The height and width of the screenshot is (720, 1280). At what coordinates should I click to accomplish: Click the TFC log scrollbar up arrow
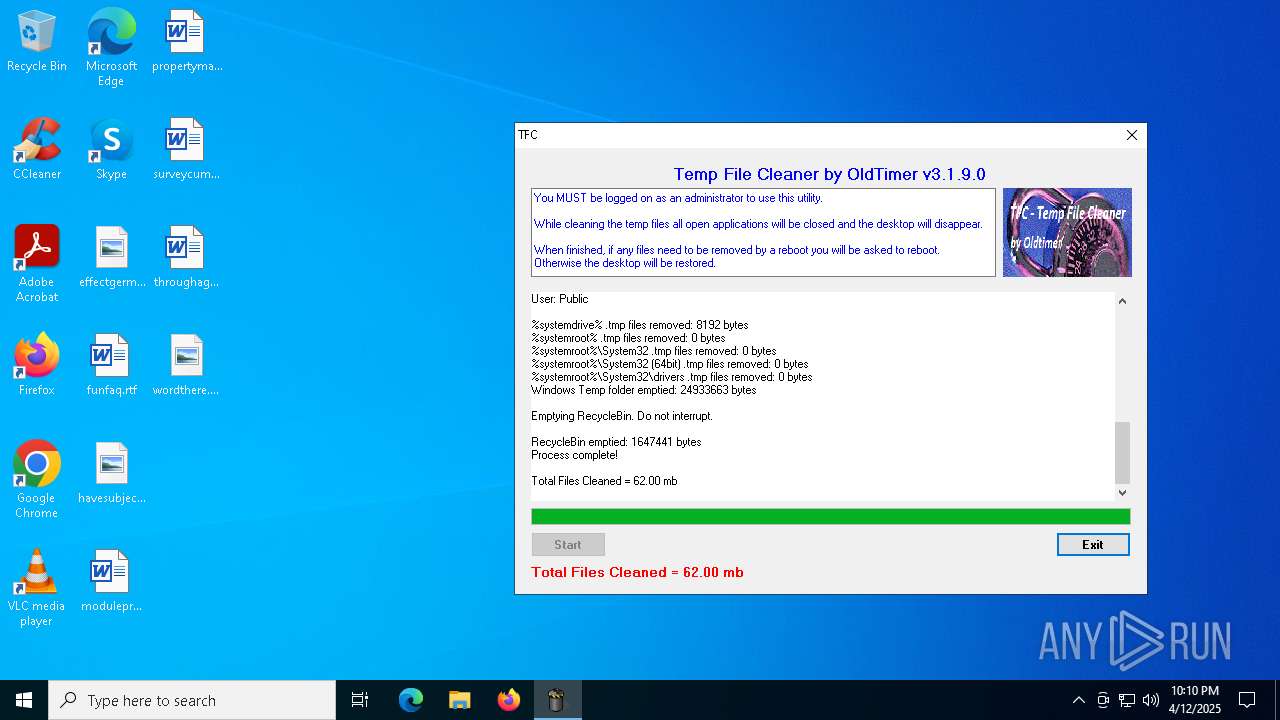tap(1122, 301)
